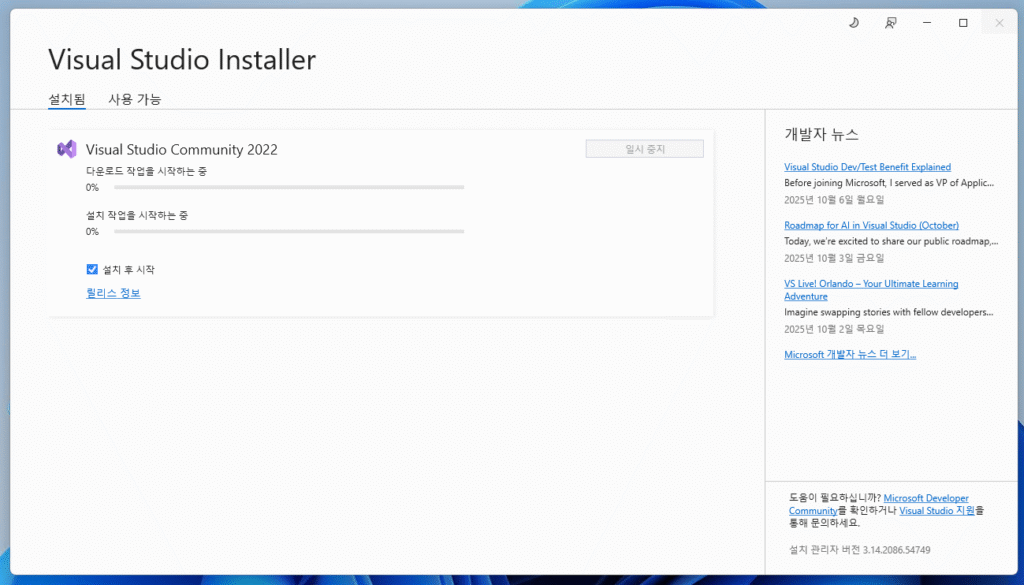Minimize the Visual Studio Installer window

[x=927, y=22]
